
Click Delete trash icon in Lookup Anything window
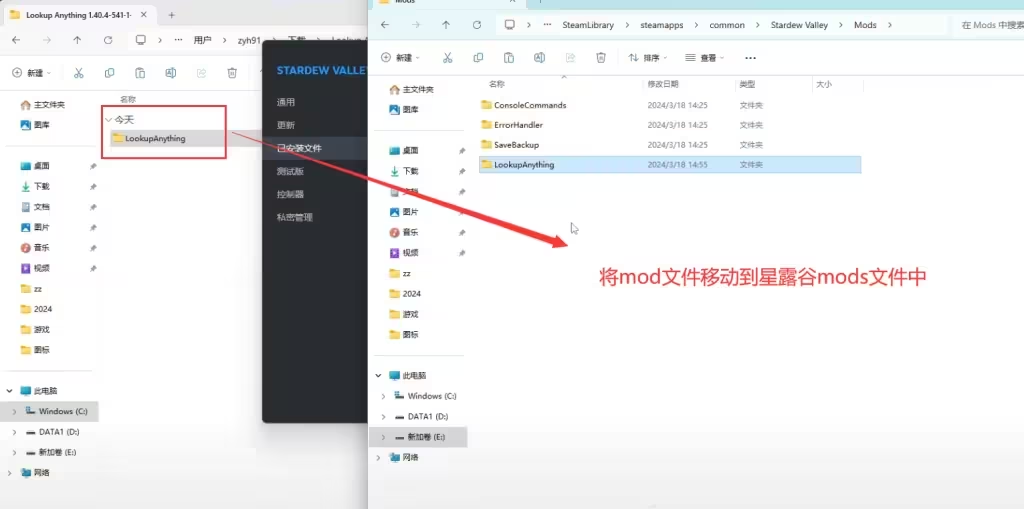click(232, 73)
